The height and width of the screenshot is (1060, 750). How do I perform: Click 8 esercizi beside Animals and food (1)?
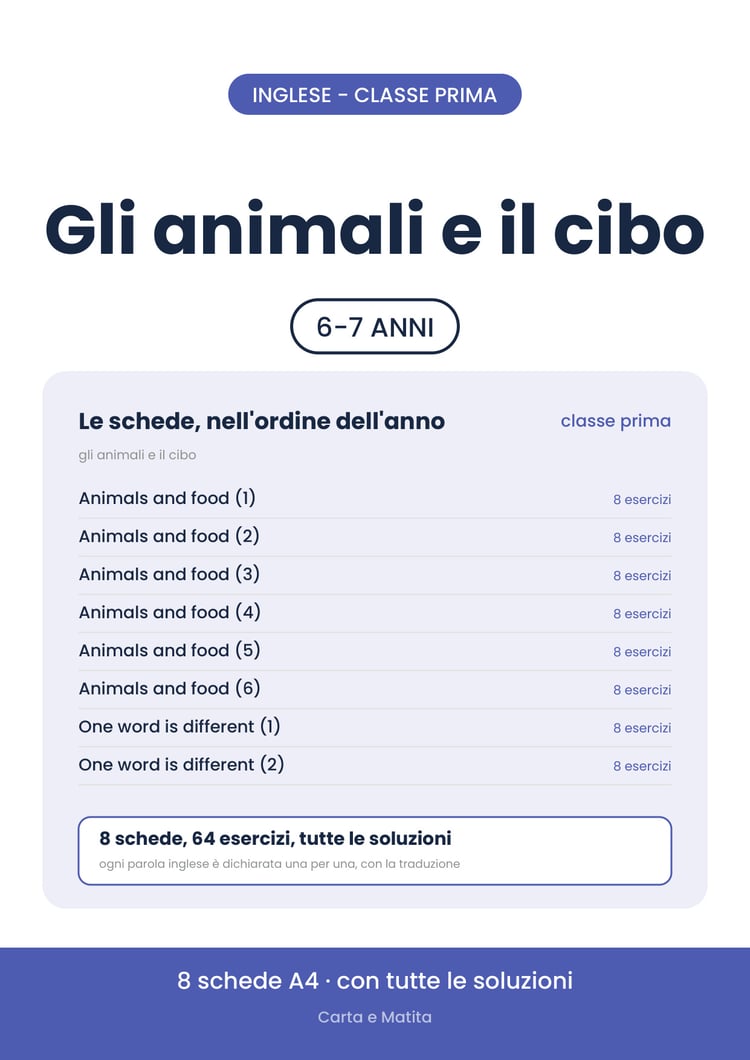[x=642, y=500]
